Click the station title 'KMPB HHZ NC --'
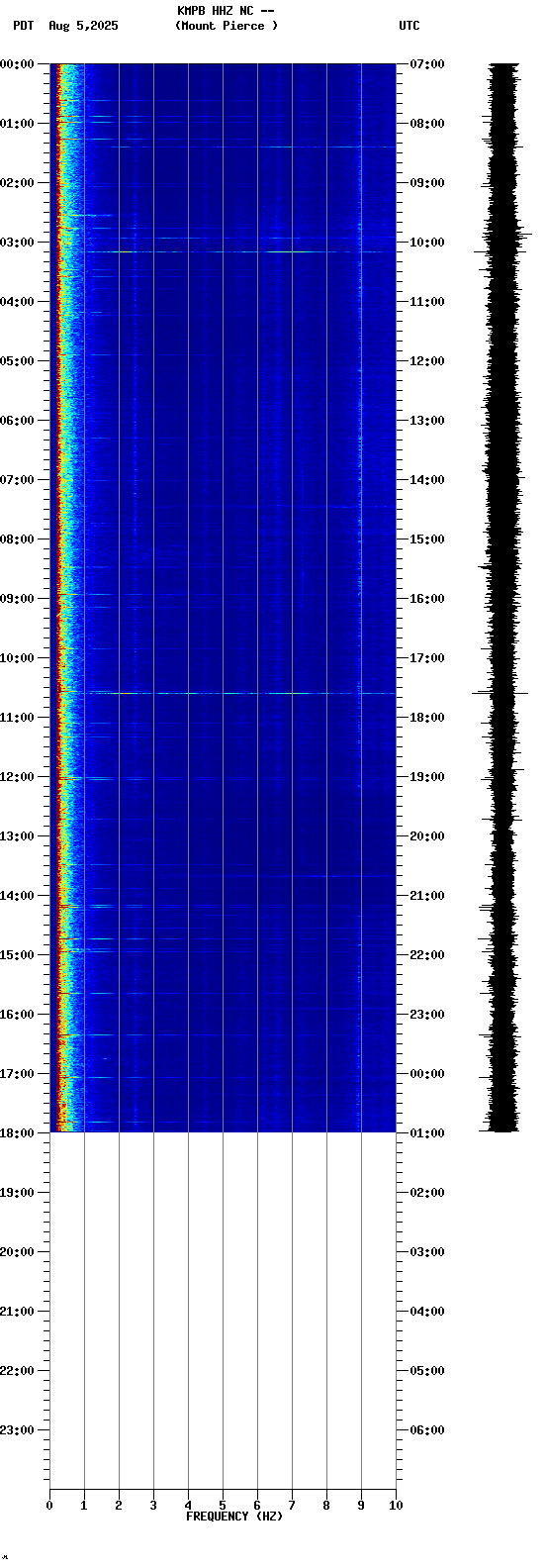The image size is (546, 1568). 226,11
